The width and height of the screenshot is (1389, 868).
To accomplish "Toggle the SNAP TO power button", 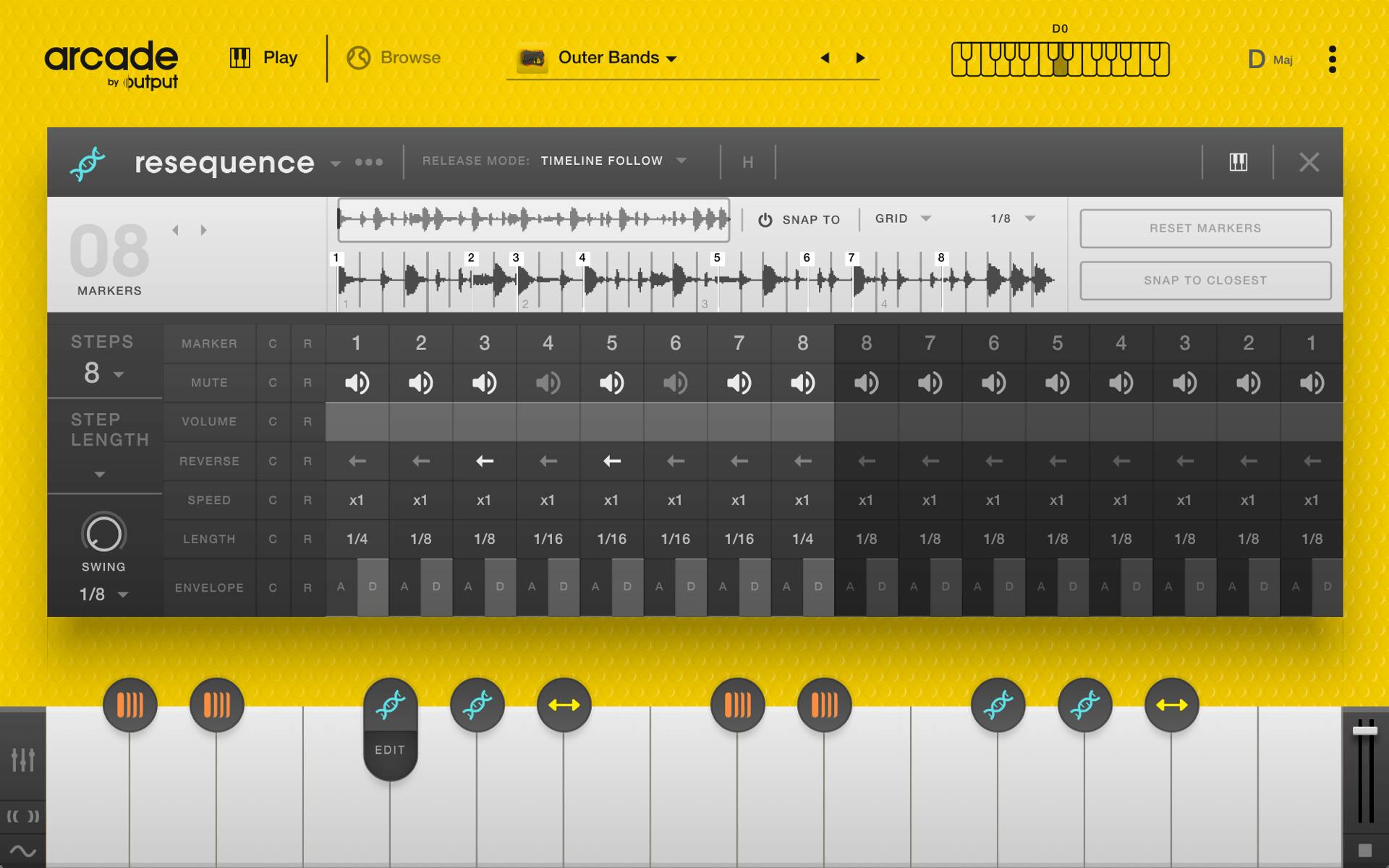I will click(765, 220).
